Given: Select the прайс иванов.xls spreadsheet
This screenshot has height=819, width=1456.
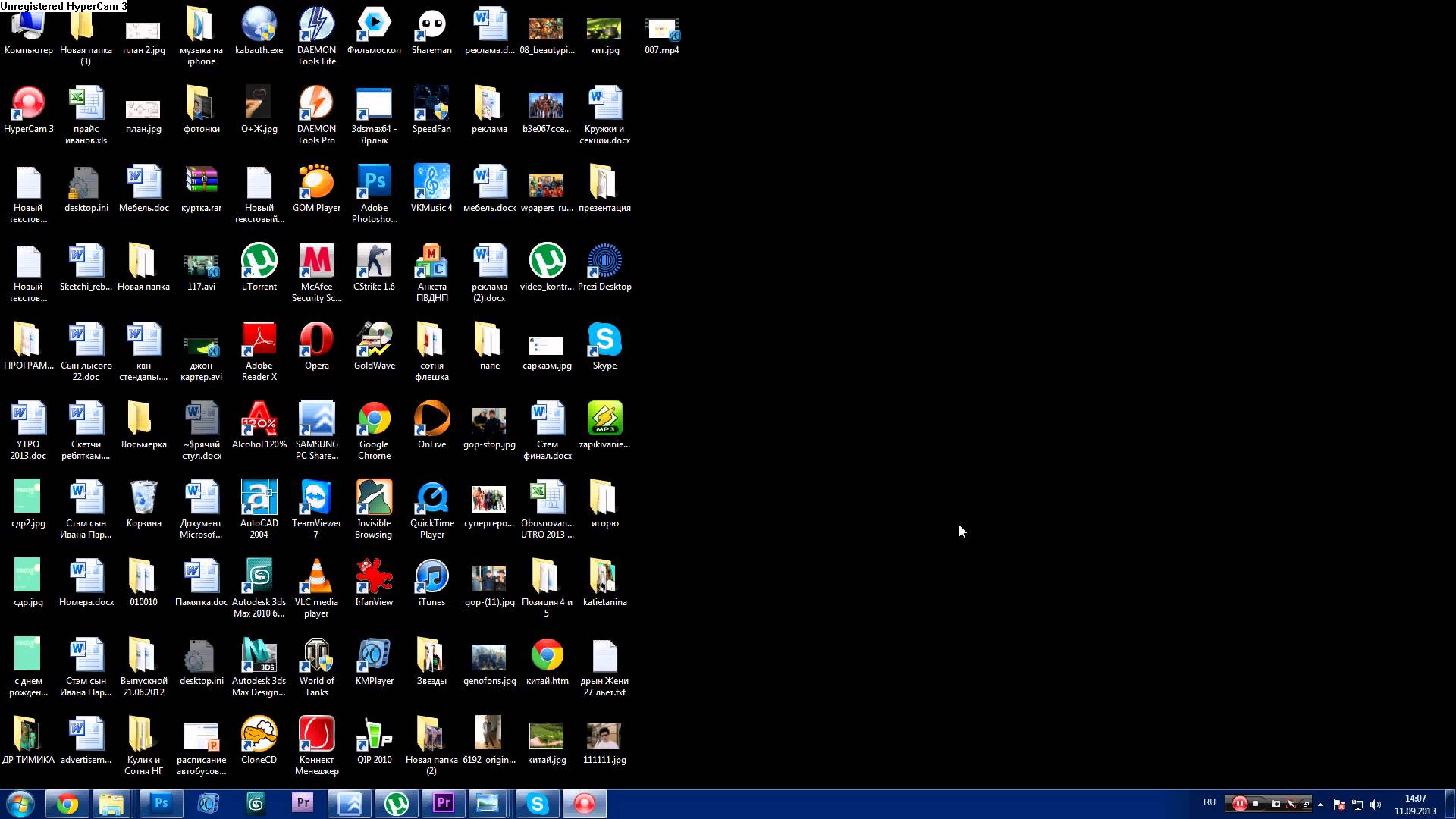Looking at the screenshot, I should click(x=86, y=115).
